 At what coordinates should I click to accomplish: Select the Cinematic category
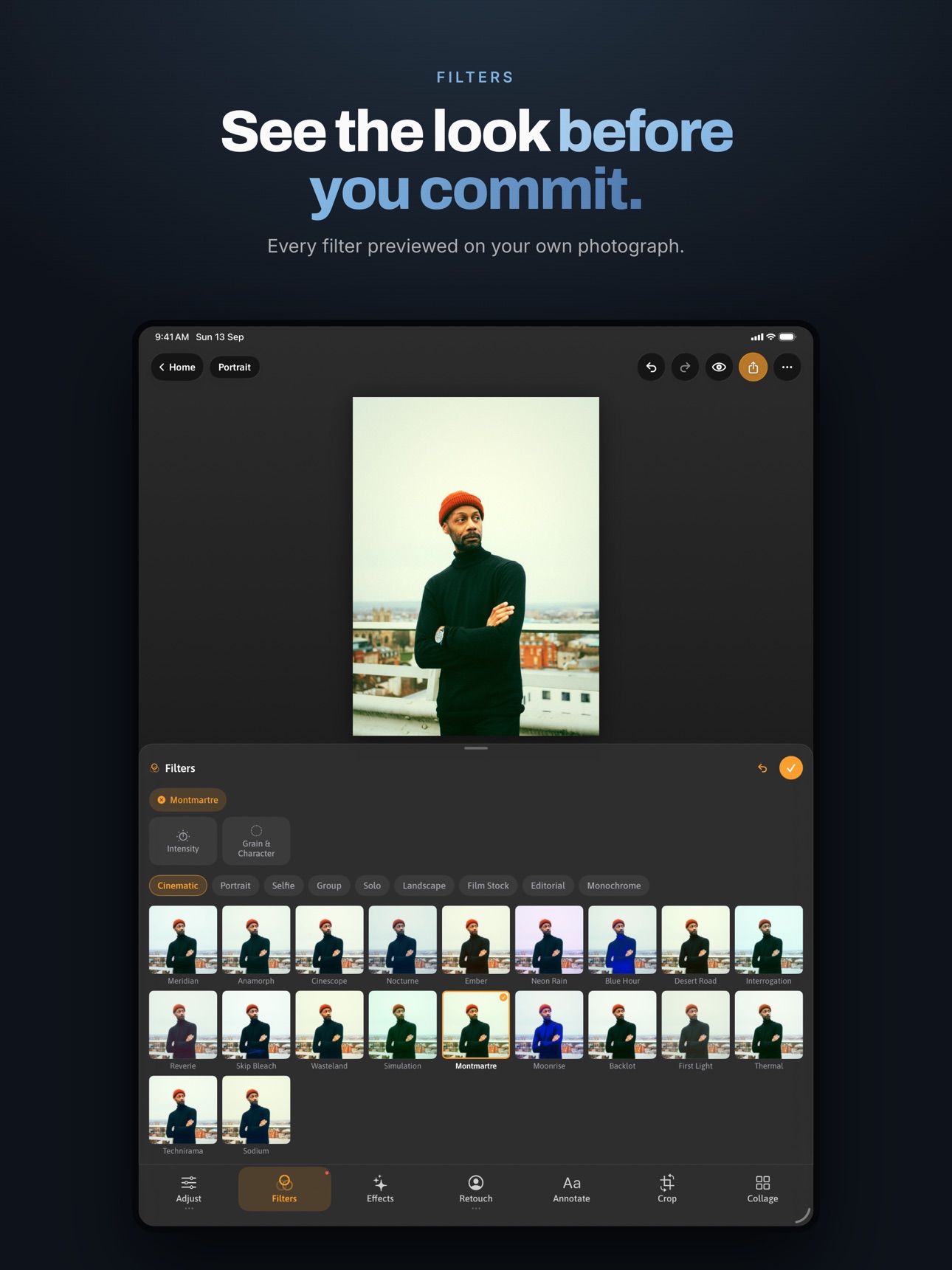[x=178, y=886]
